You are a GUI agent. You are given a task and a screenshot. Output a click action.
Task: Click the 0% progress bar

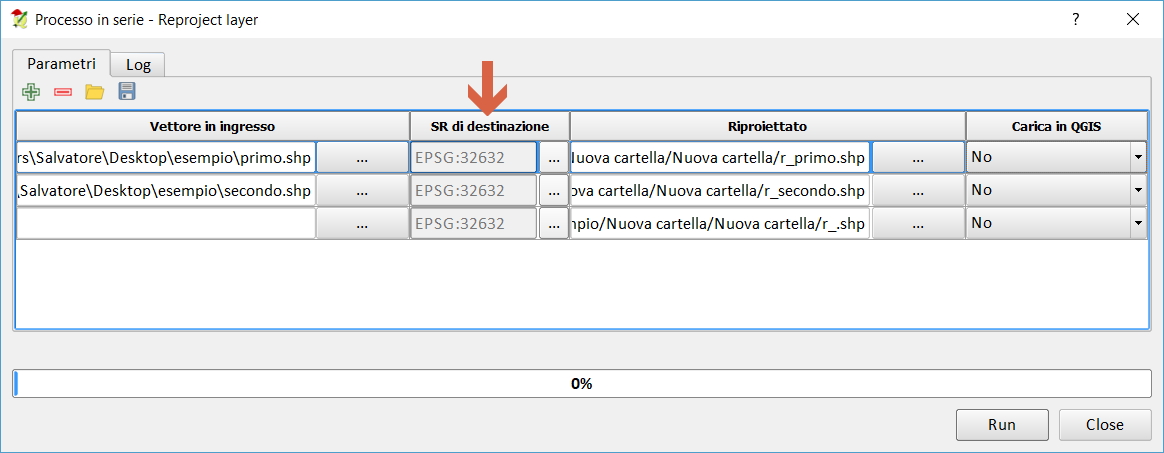pos(581,383)
